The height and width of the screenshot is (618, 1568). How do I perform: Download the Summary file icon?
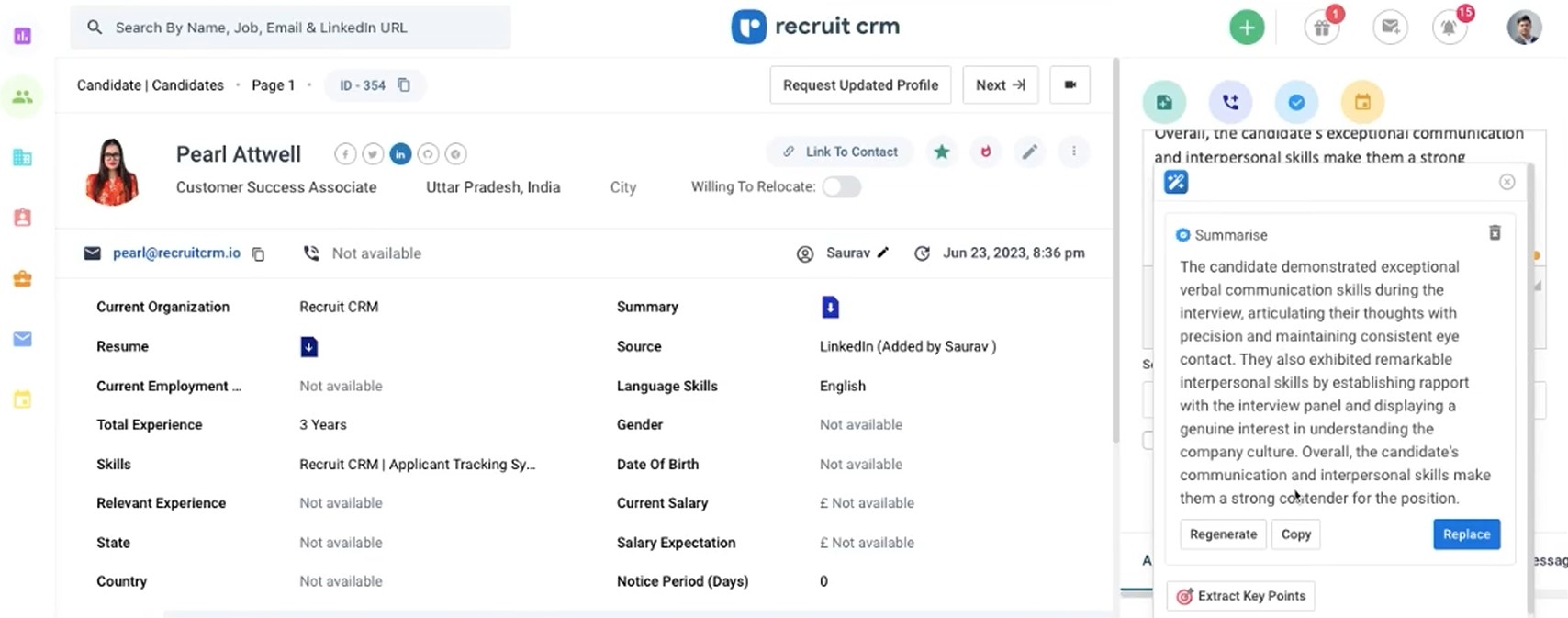(830, 307)
